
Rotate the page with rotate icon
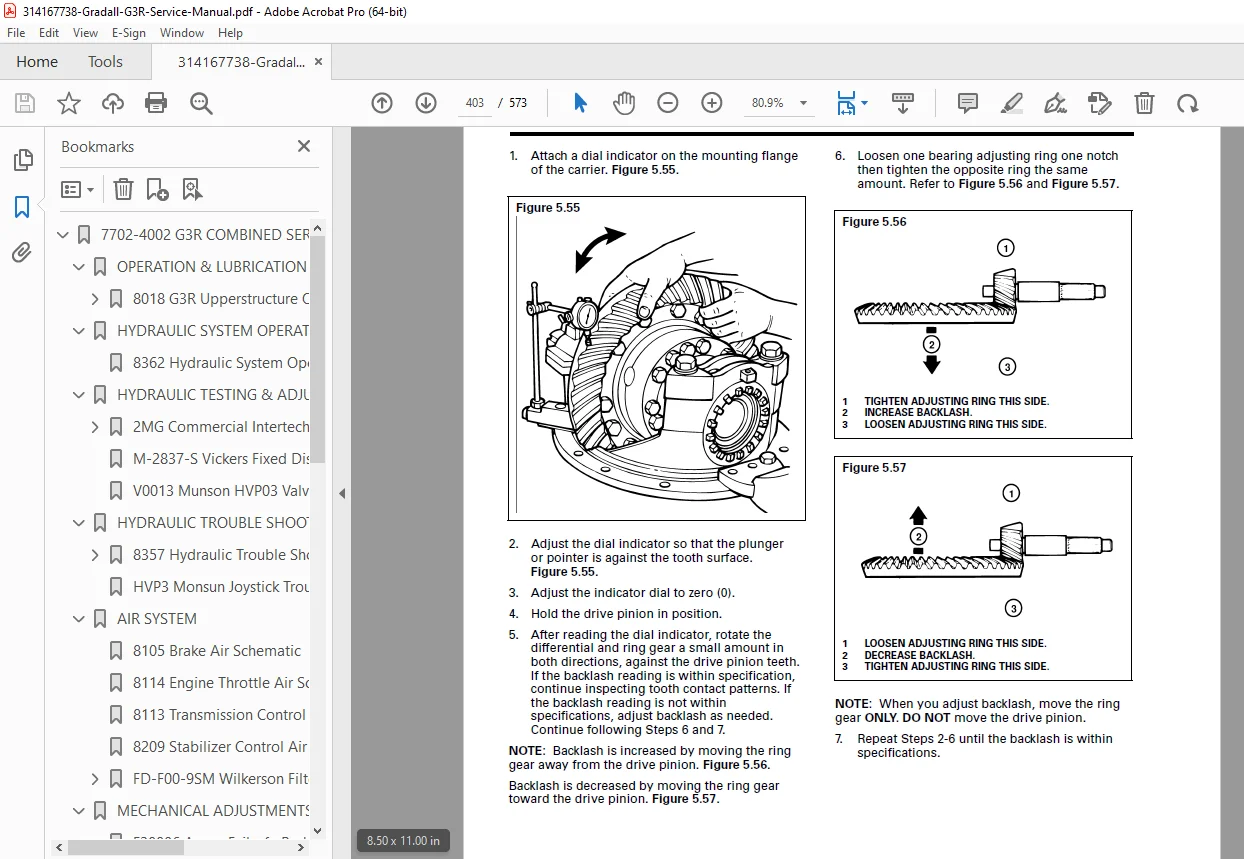pyautogui.click(x=1187, y=103)
